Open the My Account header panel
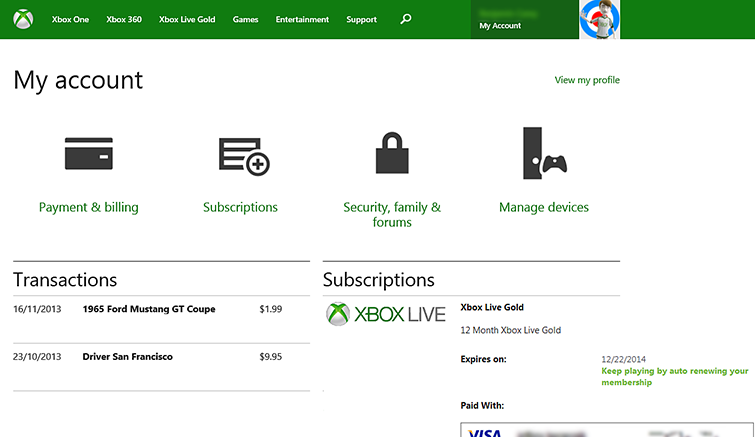 click(524, 19)
